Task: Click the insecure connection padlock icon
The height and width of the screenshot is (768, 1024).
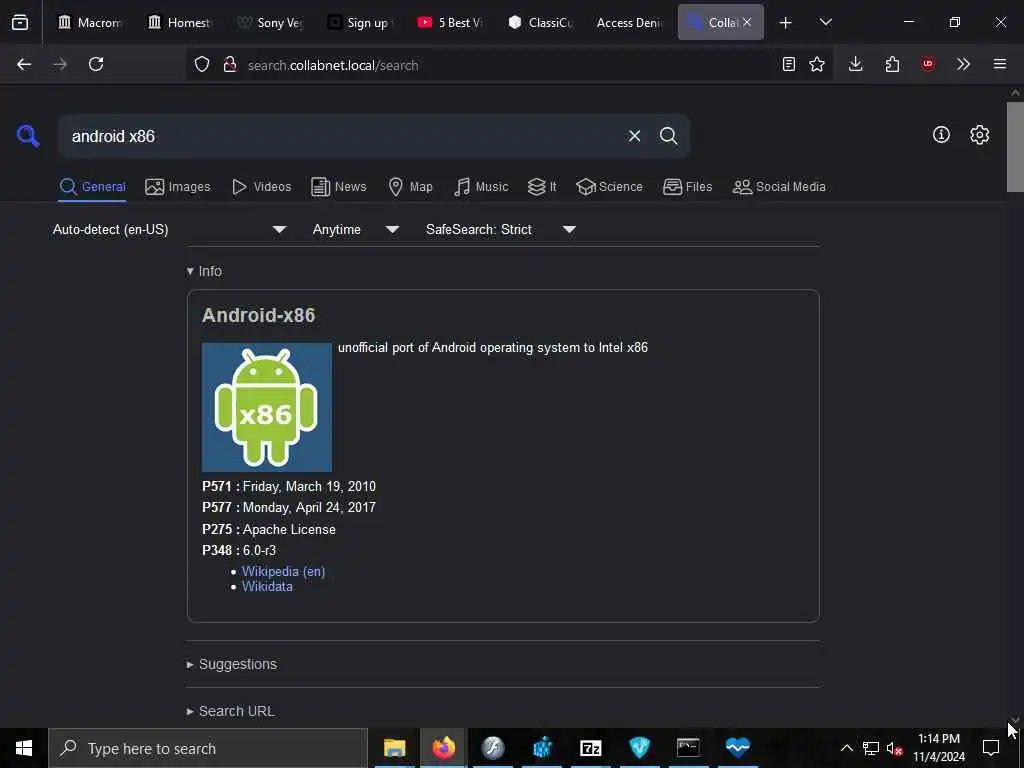Action: tap(229, 64)
